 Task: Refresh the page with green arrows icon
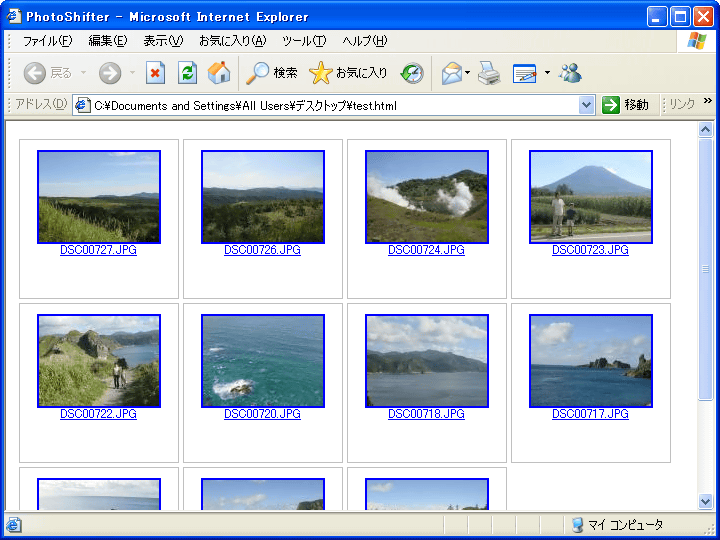click(187, 73)
